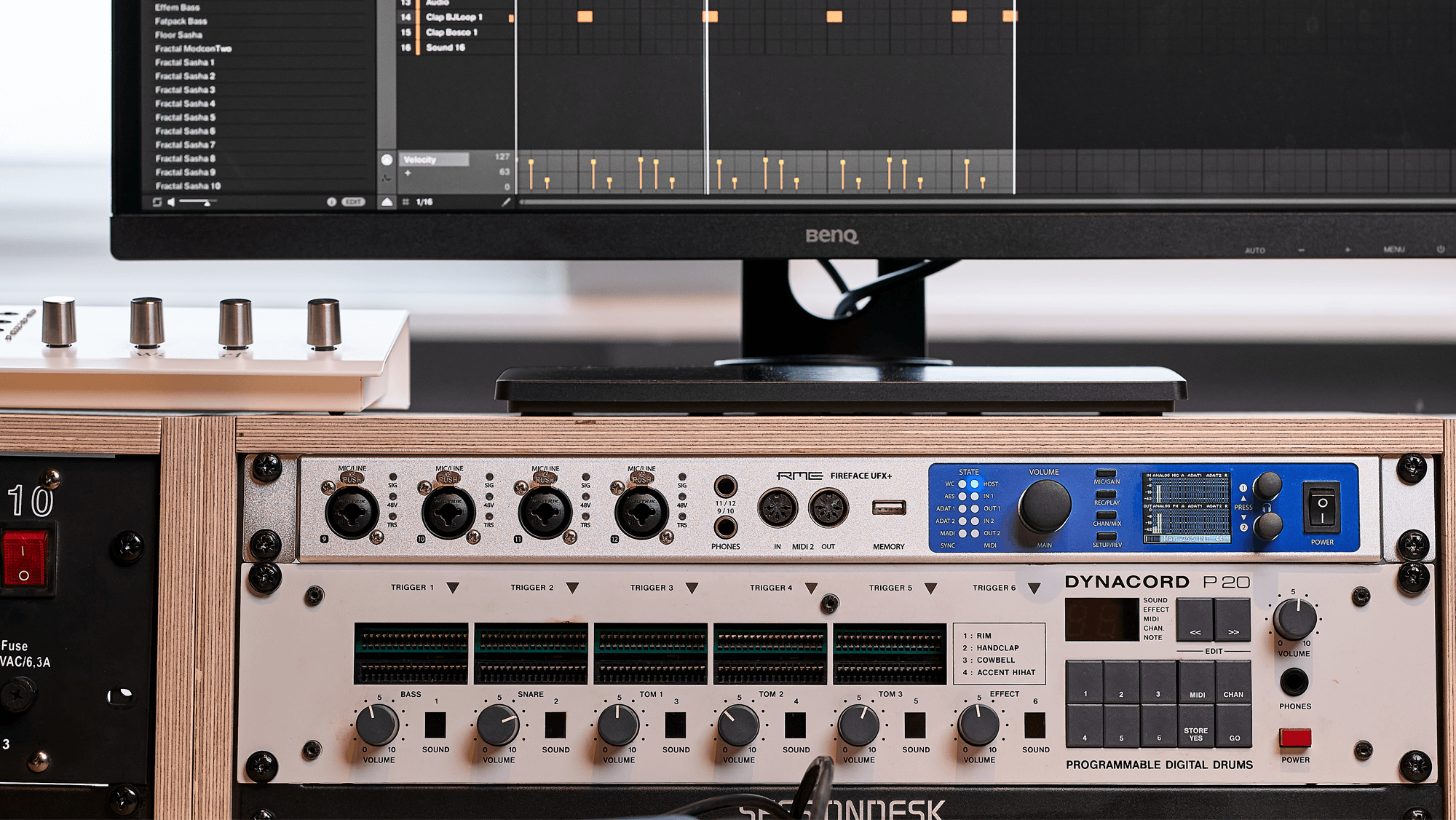Select Fractal Sasha 10 in browser list
Screen dimensions: 1456x820
click(x=188, y=186)
